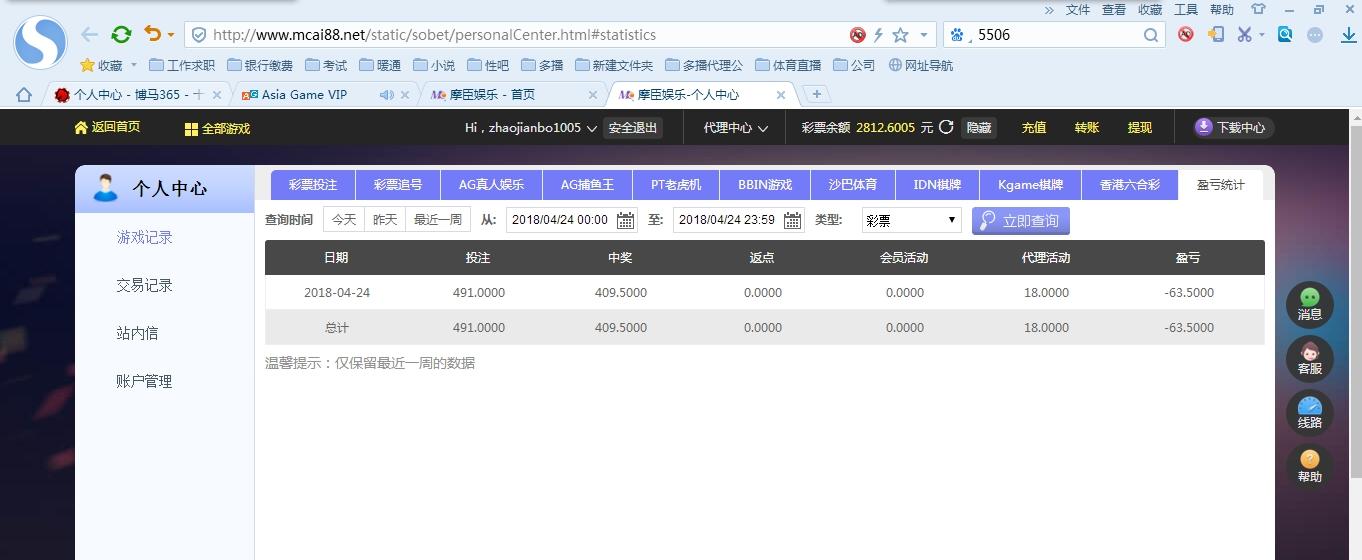Click the 立即查询 search button
The image size is (1362, 560).
pyautogui.click(x=1020, y=220)
